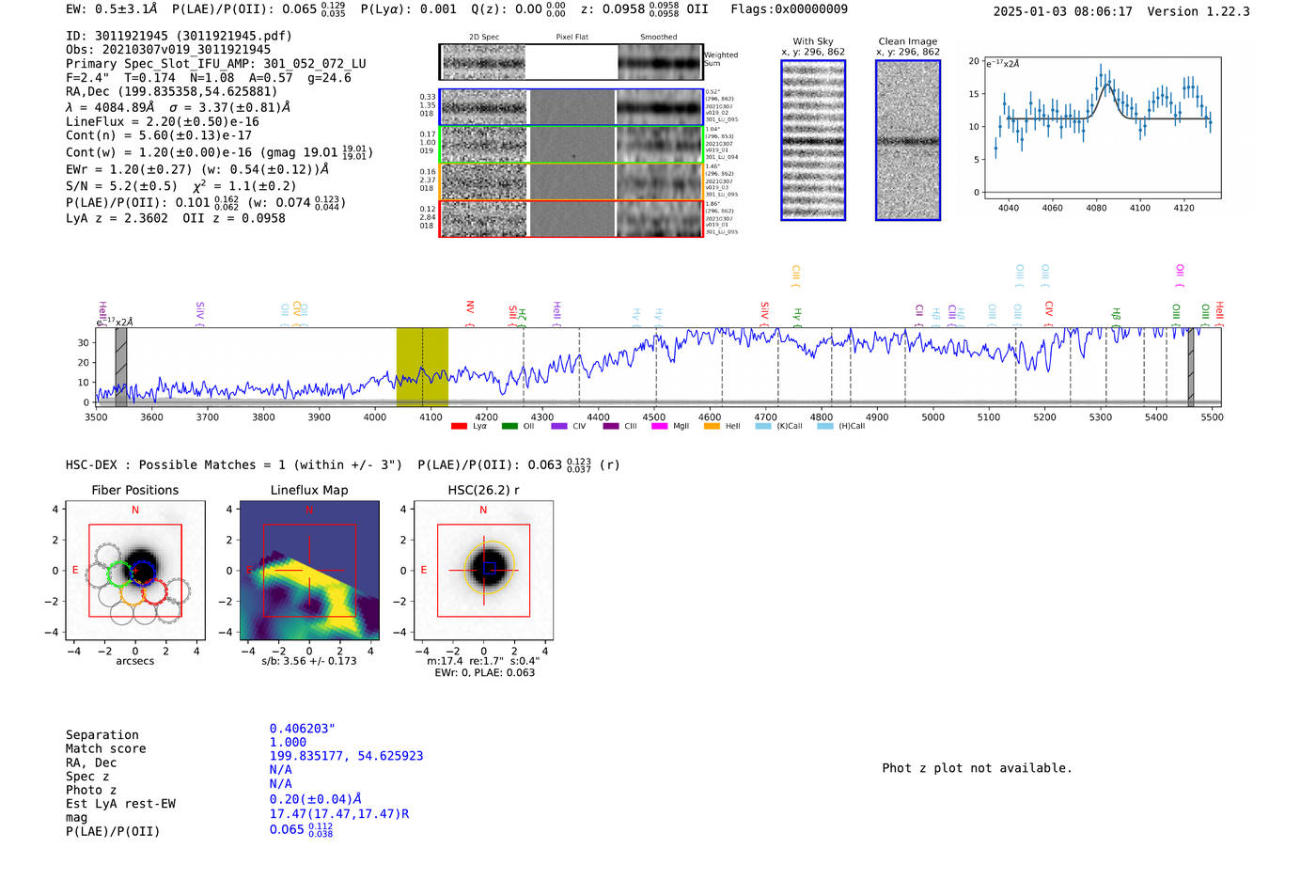This screenshot has width=1316, height=896.
Task: Click the red Lyα legend swatch
Action: 459,427
